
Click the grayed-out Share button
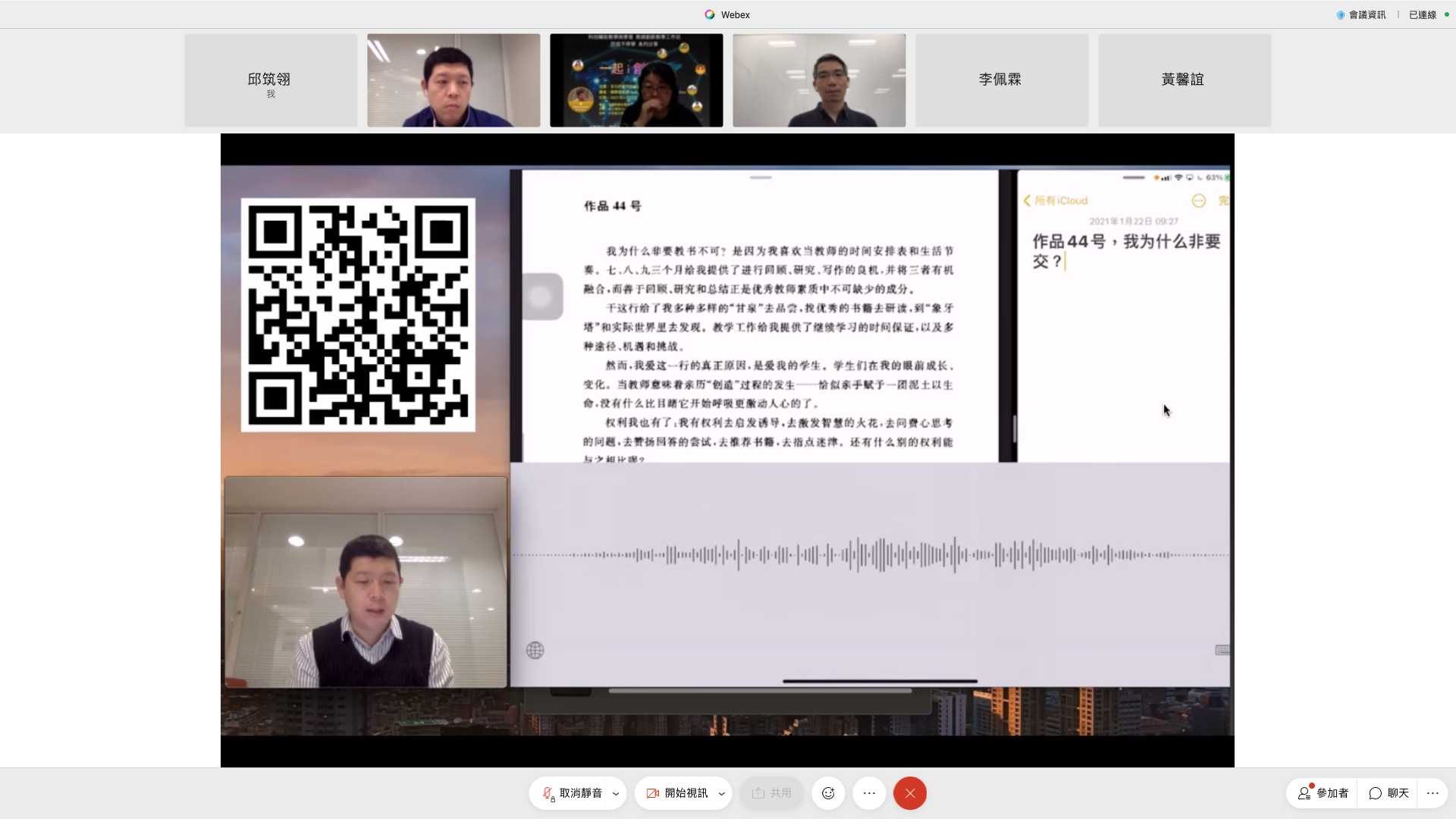(x=771, y=793)
